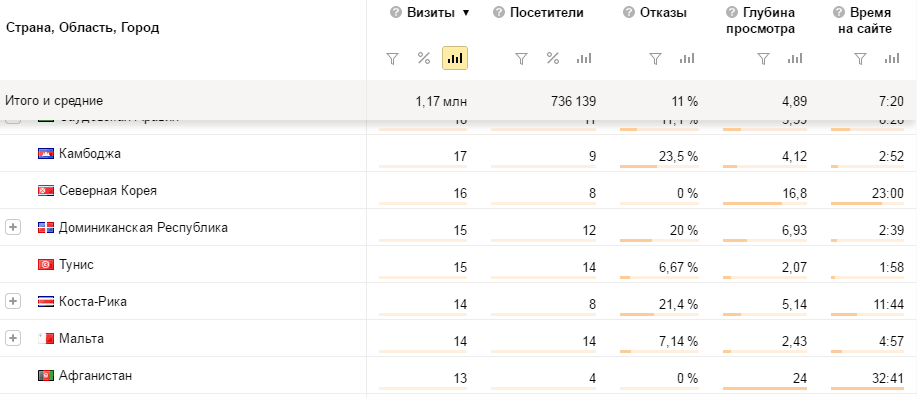Open filter for Отказы column
917x398 pixels.
pyautogui.click(x=656, y=58)
